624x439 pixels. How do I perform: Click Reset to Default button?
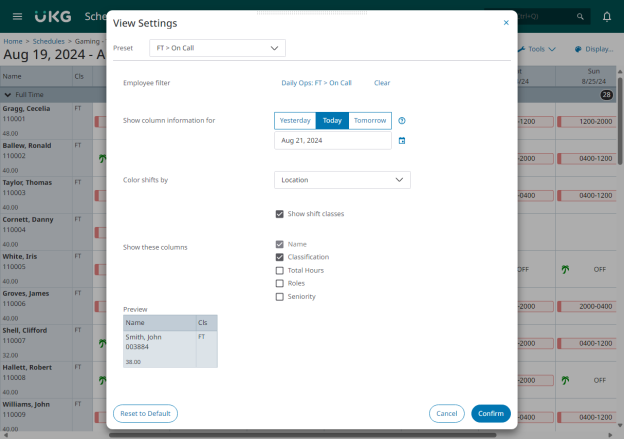(x=145, y=414)
